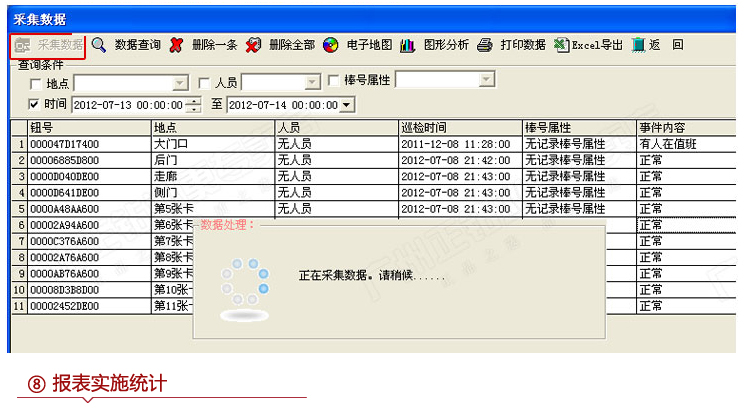
Task: Select cell 00008D3B8D00
Action: (89, 290)
